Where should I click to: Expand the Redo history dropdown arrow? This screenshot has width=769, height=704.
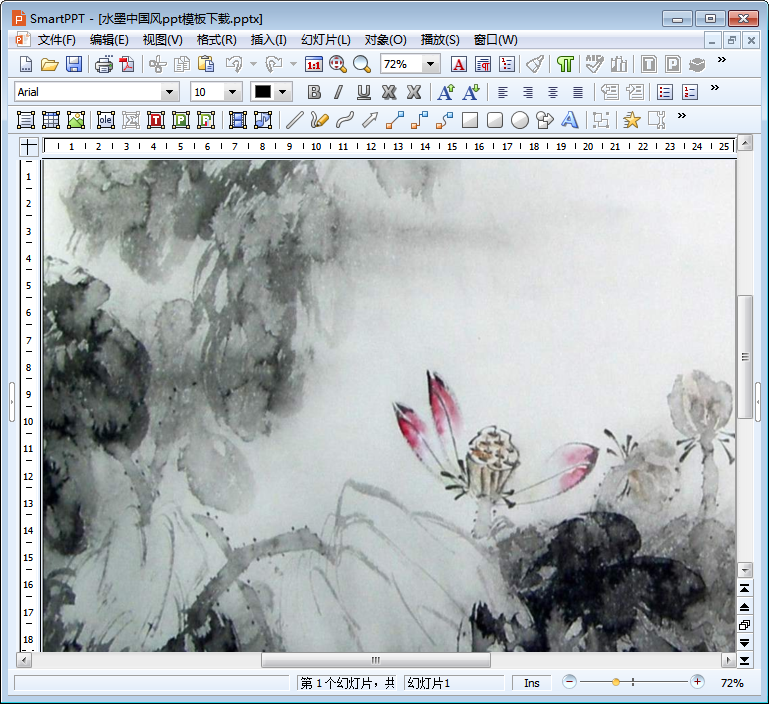click(x=293, y=64)
